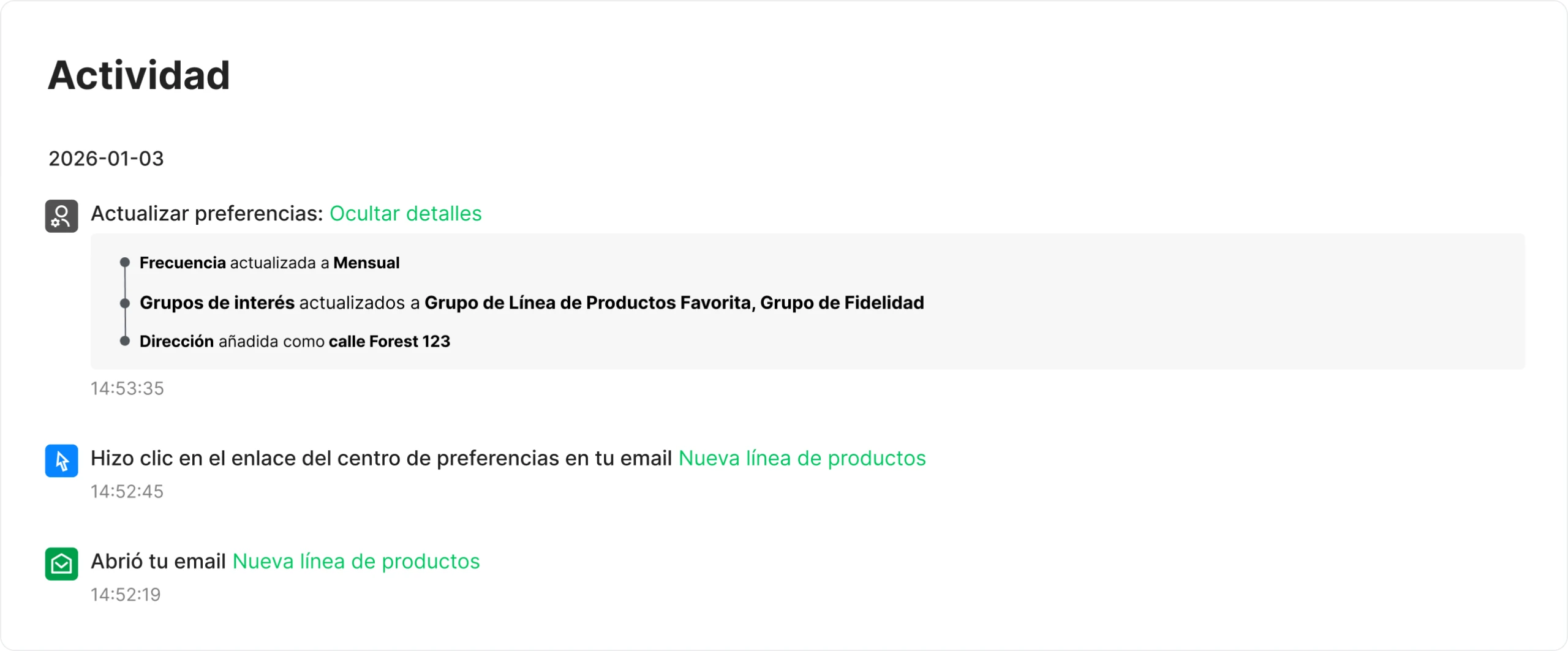Image resolution: width=1568 pixels, height=651 pixels.
Task: Click the 2026-01-03 date label
Action: pos(106,159)
